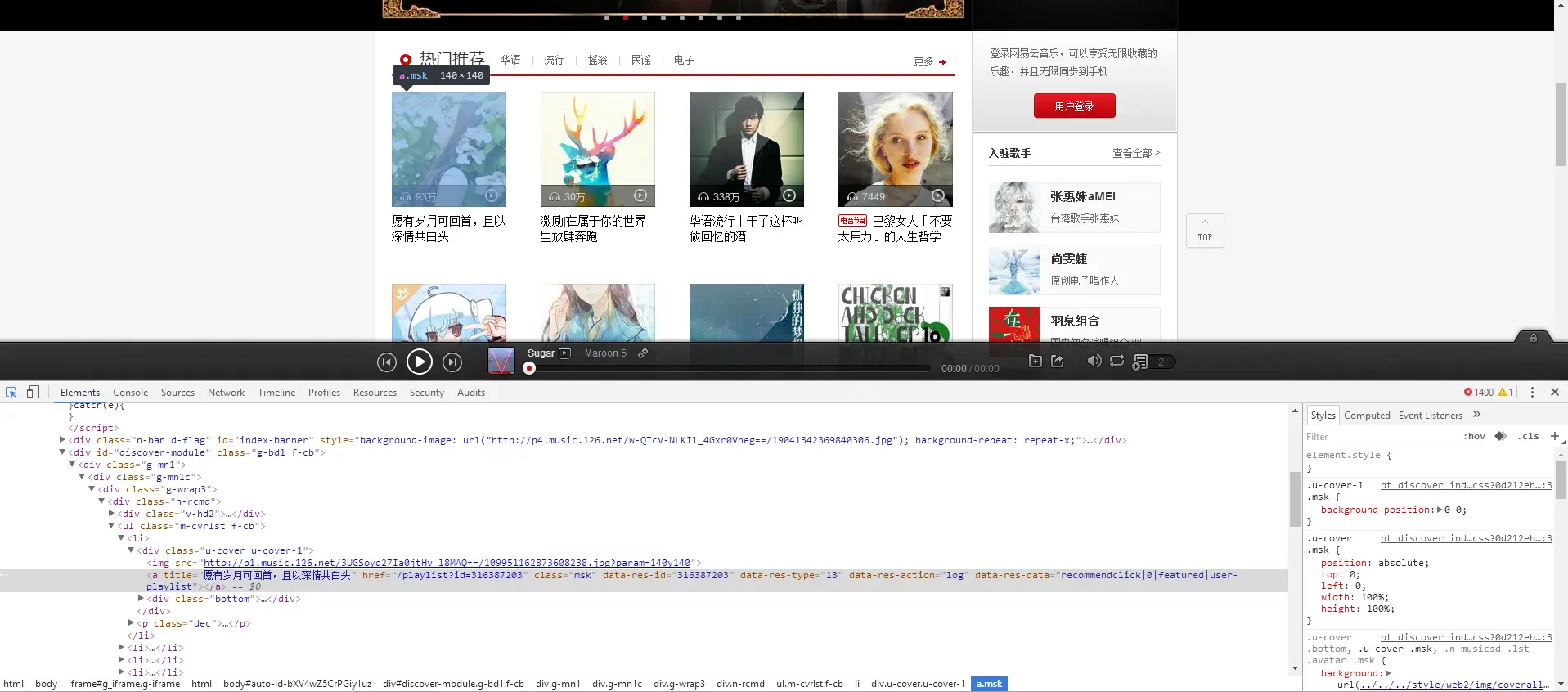
Task: Select the 民谣 category tab
Action: [640, 60]
